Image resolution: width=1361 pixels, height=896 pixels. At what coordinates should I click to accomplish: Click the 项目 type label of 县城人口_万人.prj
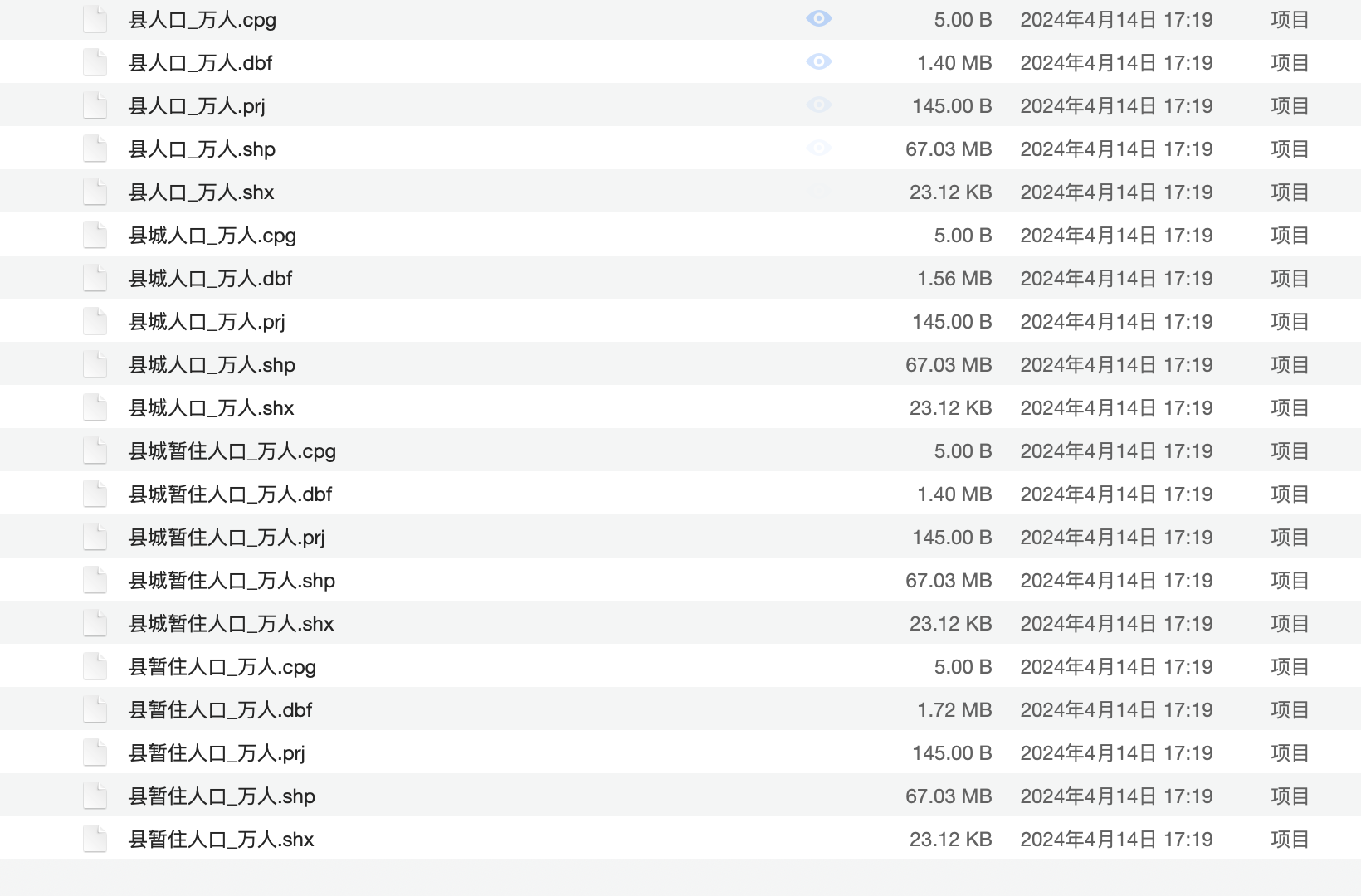(x=1290, y=322)
